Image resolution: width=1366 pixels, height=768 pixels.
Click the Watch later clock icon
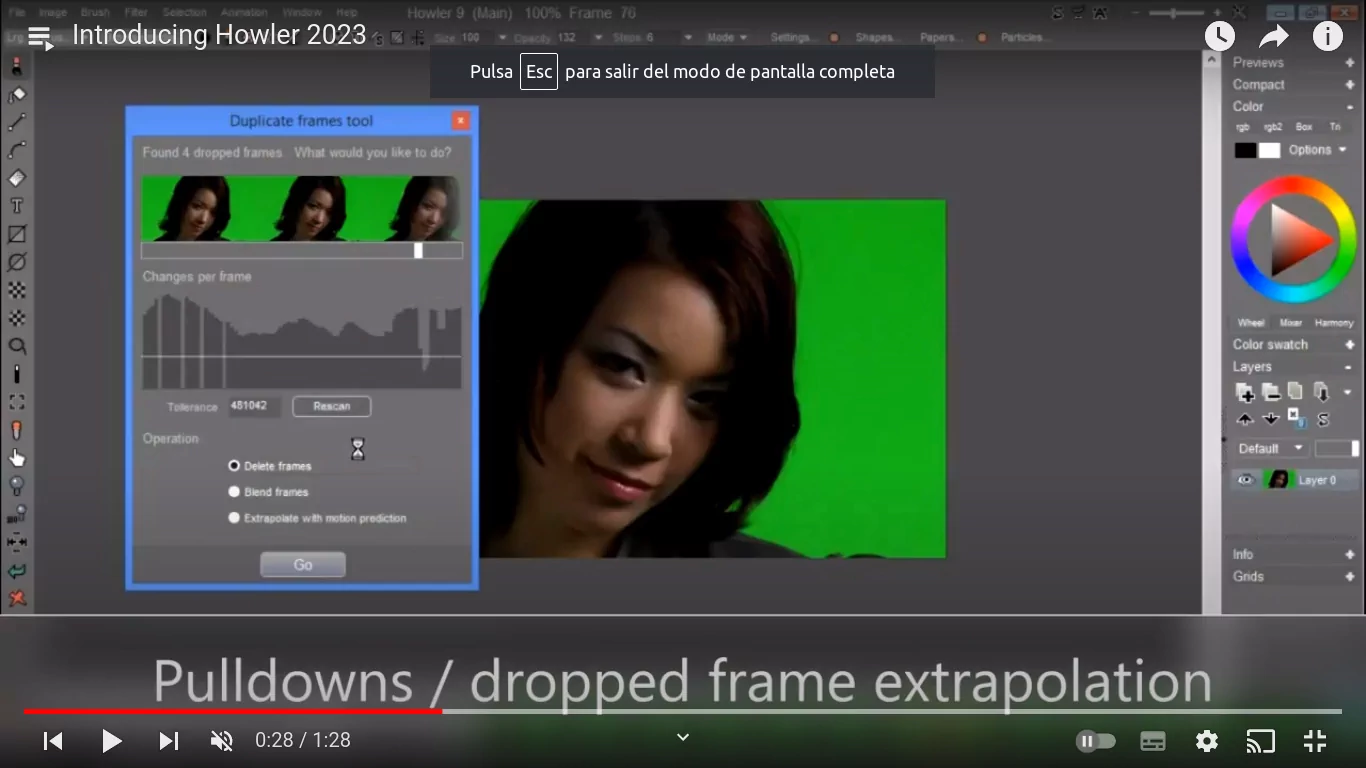pyautogui.click(x=1219, y=37)
